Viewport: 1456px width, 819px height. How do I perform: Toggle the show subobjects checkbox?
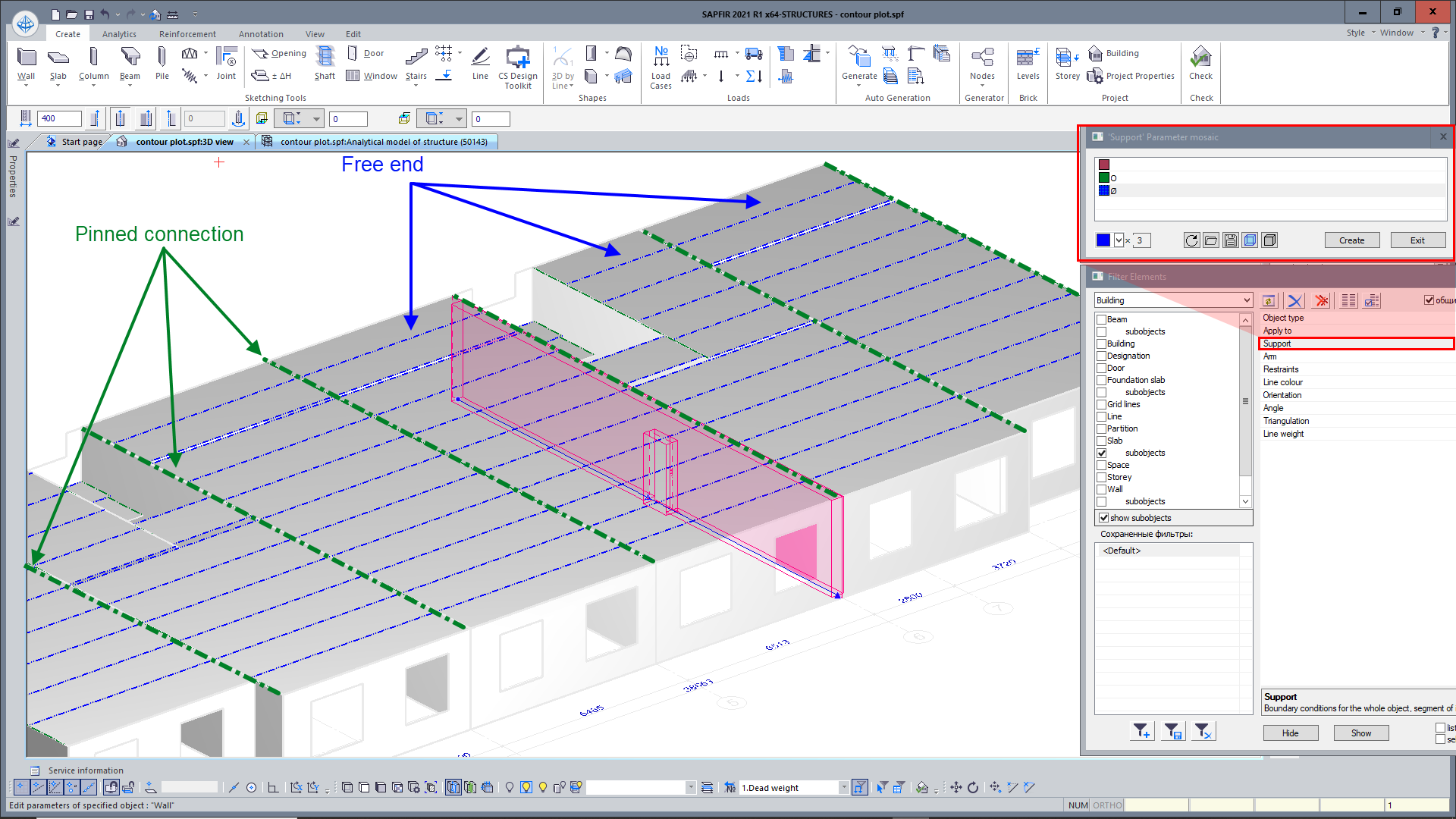tap(1104, 518)
